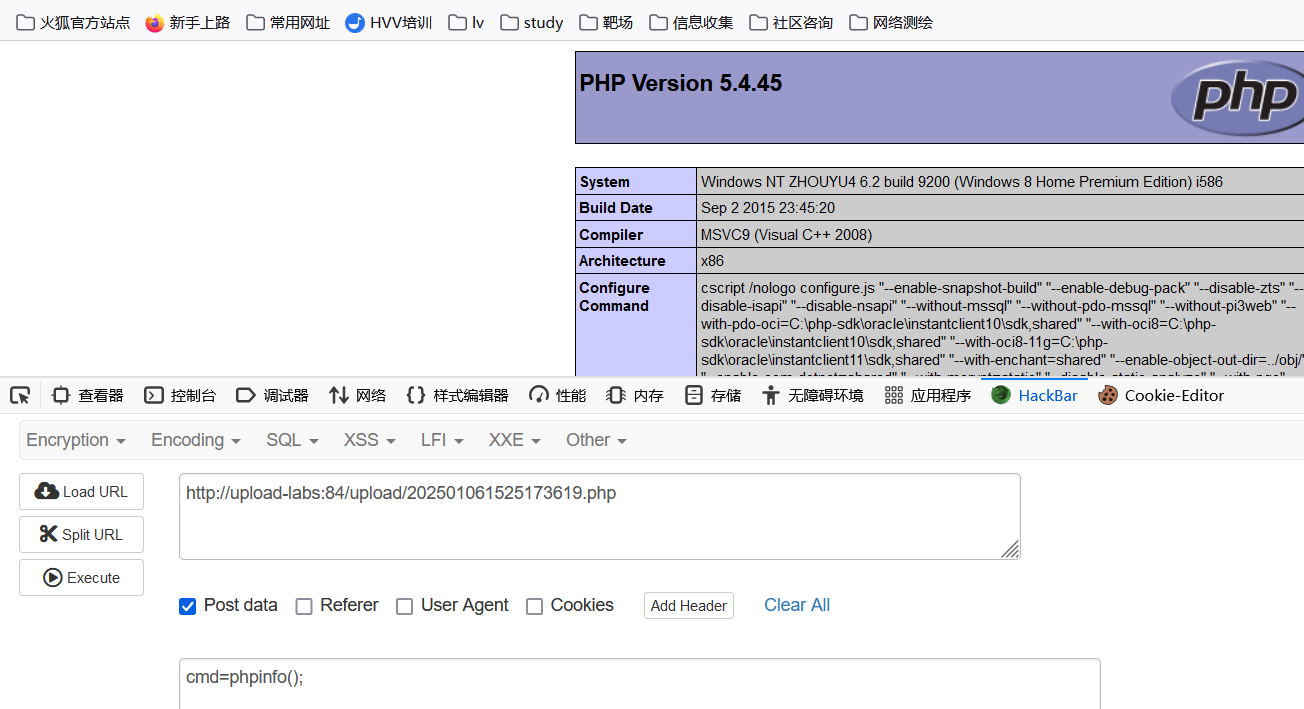Click the URL text area
1304x709 pixels.
600,517
